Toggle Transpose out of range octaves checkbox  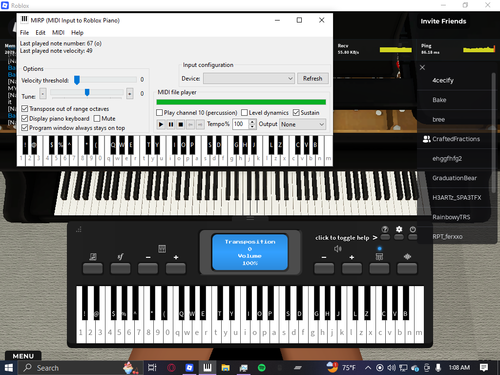point(25,109)
